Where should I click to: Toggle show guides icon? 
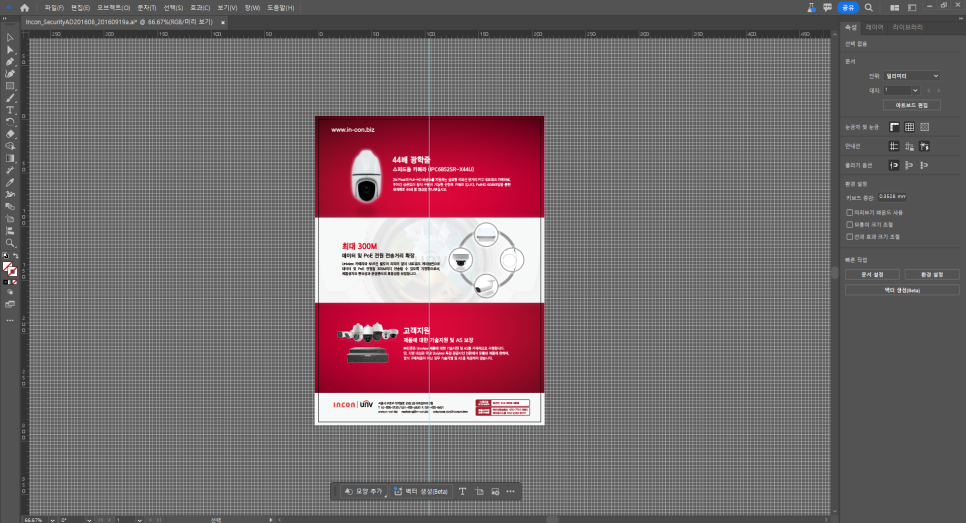point(894,146)
